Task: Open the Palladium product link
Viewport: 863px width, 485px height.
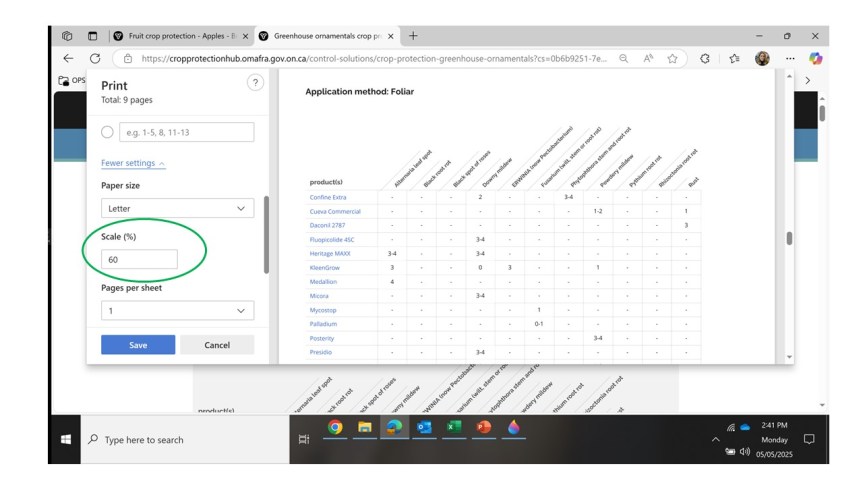Action: (323, 324)
